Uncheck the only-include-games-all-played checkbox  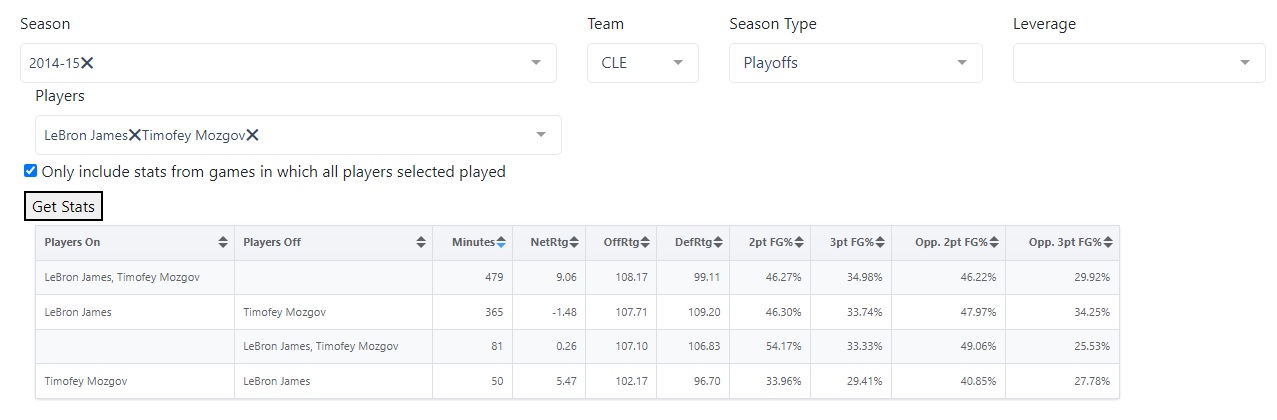pos(30,171)
